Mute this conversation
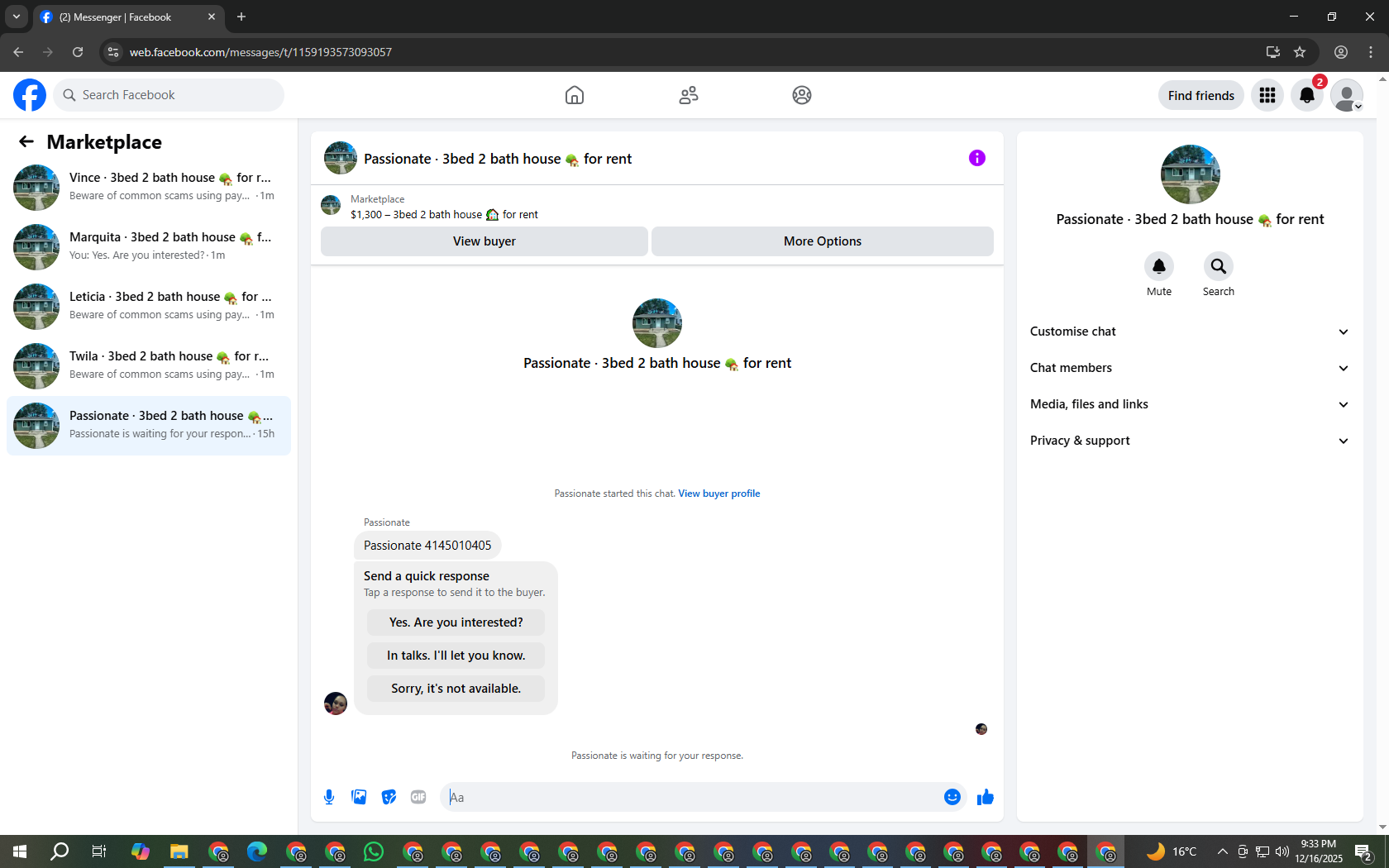Viewport: 1389px width, 868px height. [x=1159, y=266]
